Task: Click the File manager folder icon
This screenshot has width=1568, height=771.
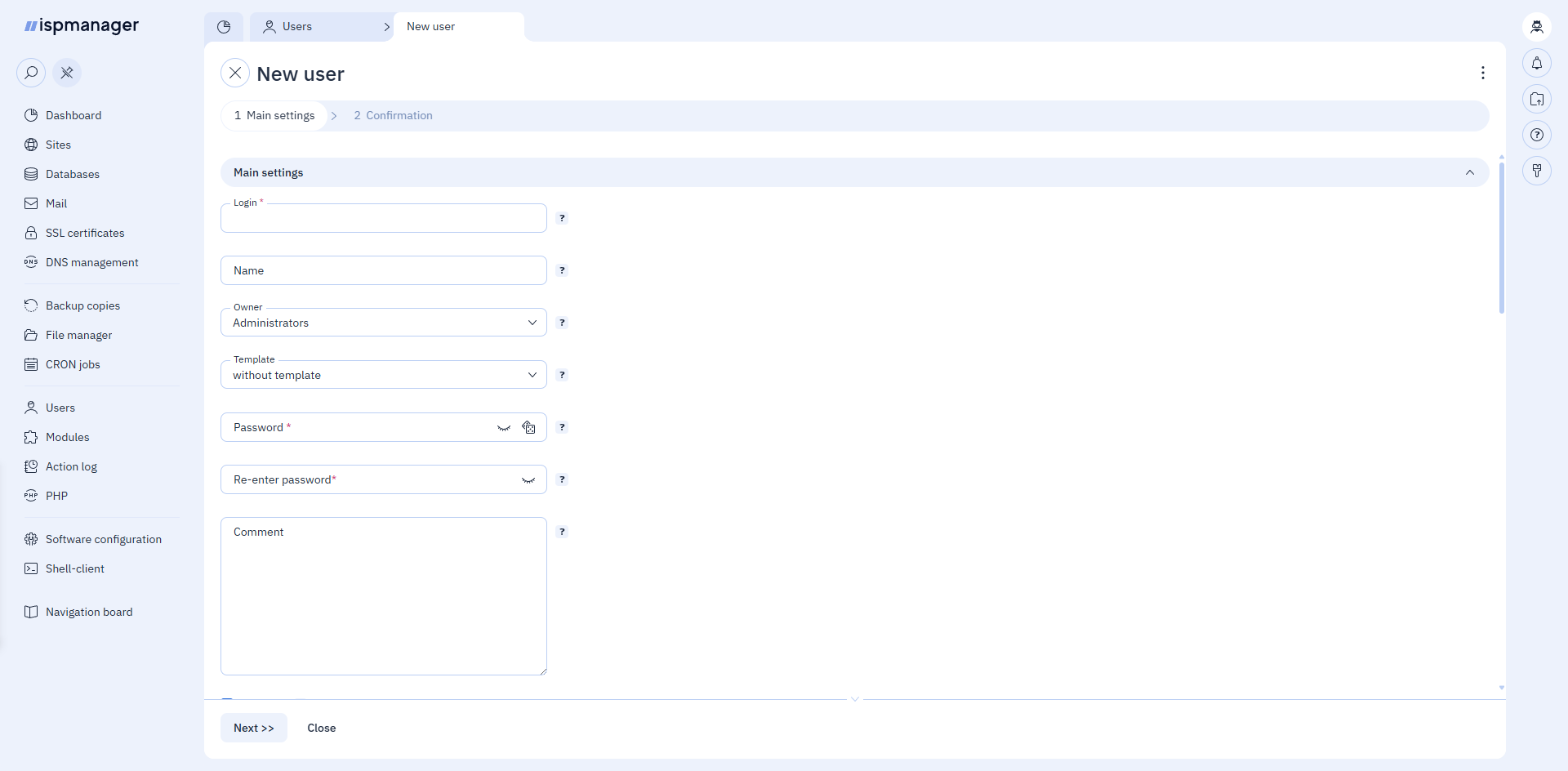Action: (31, 335)
